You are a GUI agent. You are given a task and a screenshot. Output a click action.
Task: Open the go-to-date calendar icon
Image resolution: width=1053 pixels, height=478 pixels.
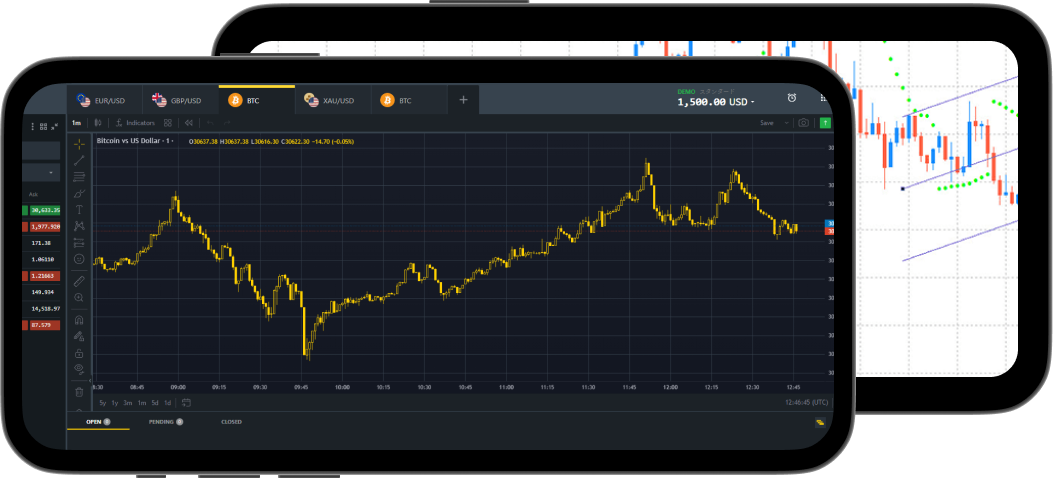(x=186, y=403)
